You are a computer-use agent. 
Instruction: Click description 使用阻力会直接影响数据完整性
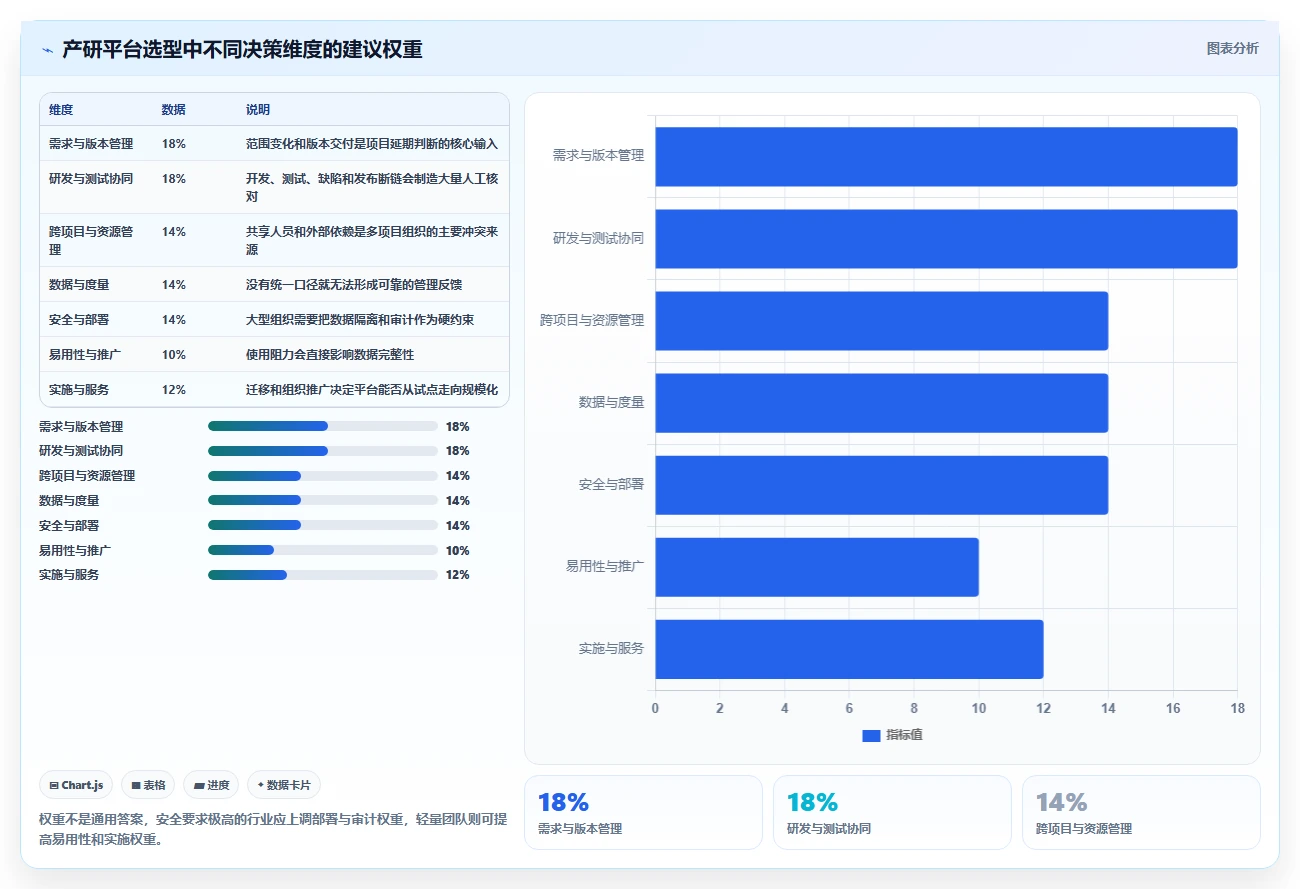(x=330, y=355)
